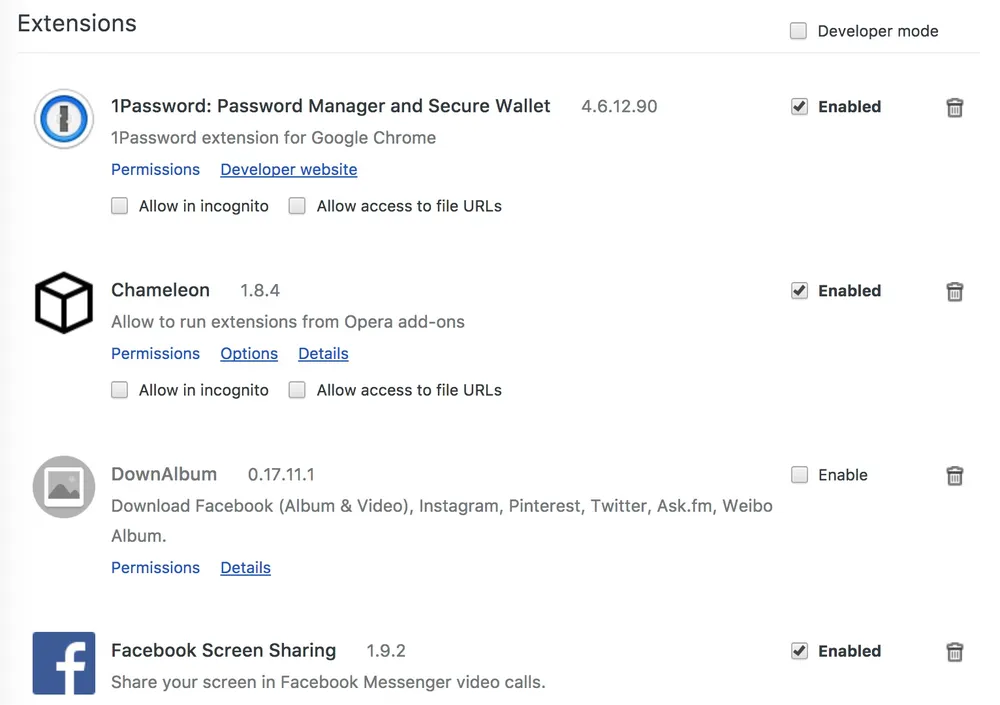
Task: Delete DownAlbum with its trash icon
Action: click(x=955, y=475)
